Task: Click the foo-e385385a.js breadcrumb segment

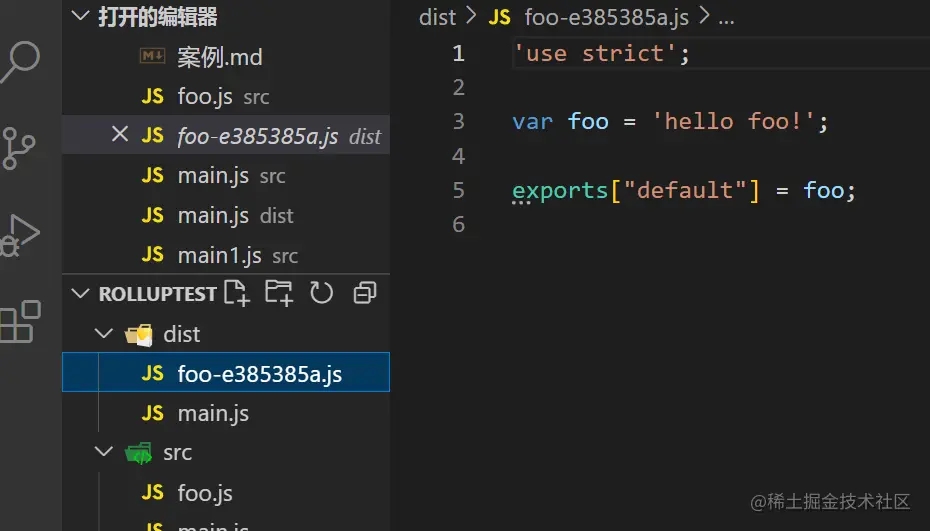Action: coord(606,17)
